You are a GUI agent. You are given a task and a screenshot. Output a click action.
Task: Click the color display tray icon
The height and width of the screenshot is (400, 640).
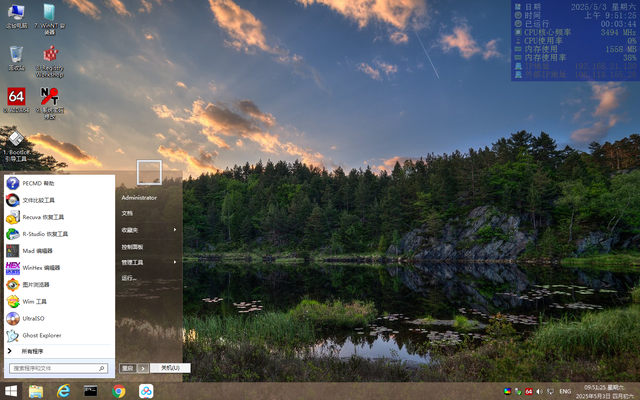[x=507, y=391]
